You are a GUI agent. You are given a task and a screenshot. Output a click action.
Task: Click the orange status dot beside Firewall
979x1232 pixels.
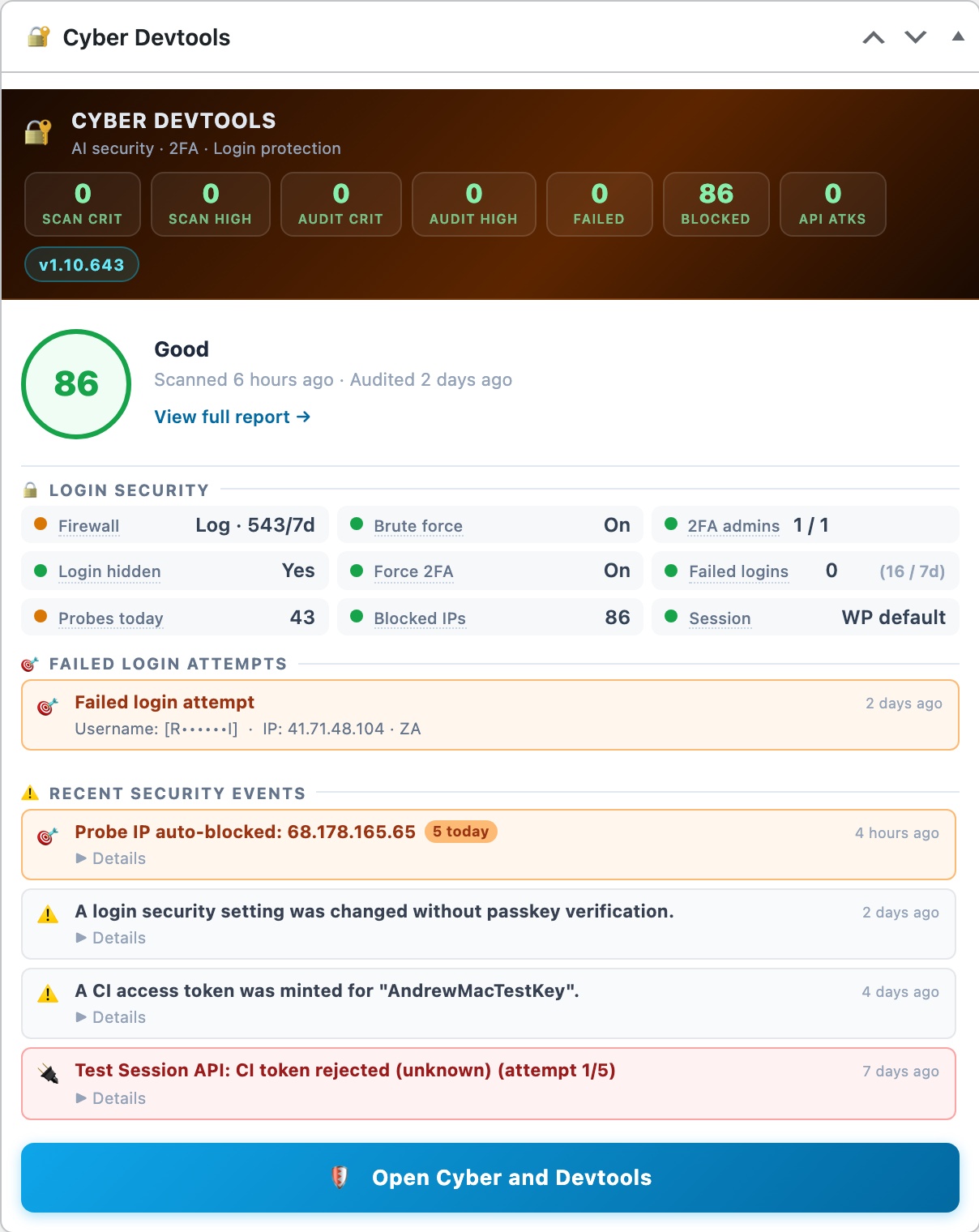[x=41, y=524]
